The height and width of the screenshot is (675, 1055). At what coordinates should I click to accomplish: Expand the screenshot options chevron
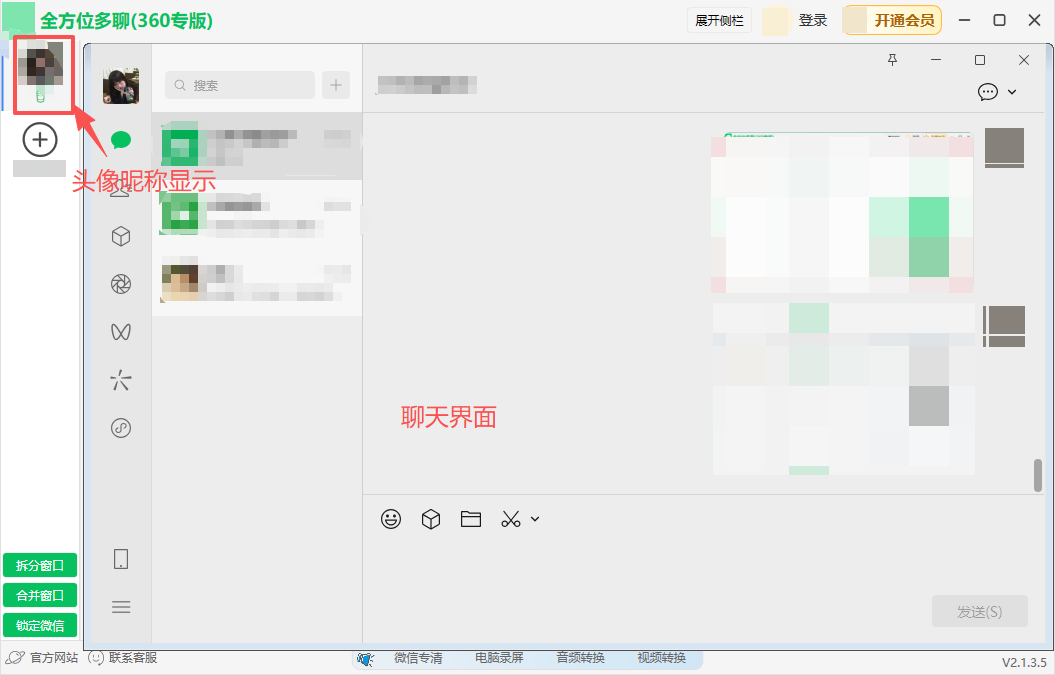(534, 519)
